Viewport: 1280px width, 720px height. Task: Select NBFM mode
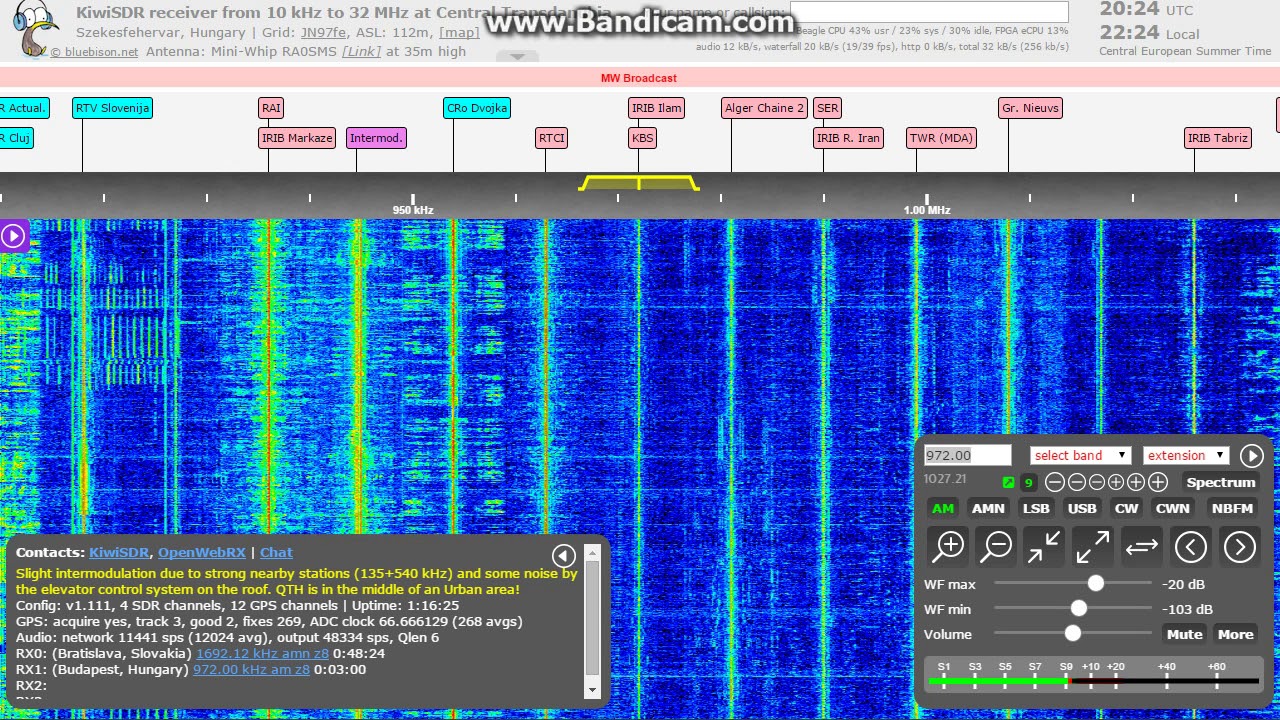[1232, 508]
